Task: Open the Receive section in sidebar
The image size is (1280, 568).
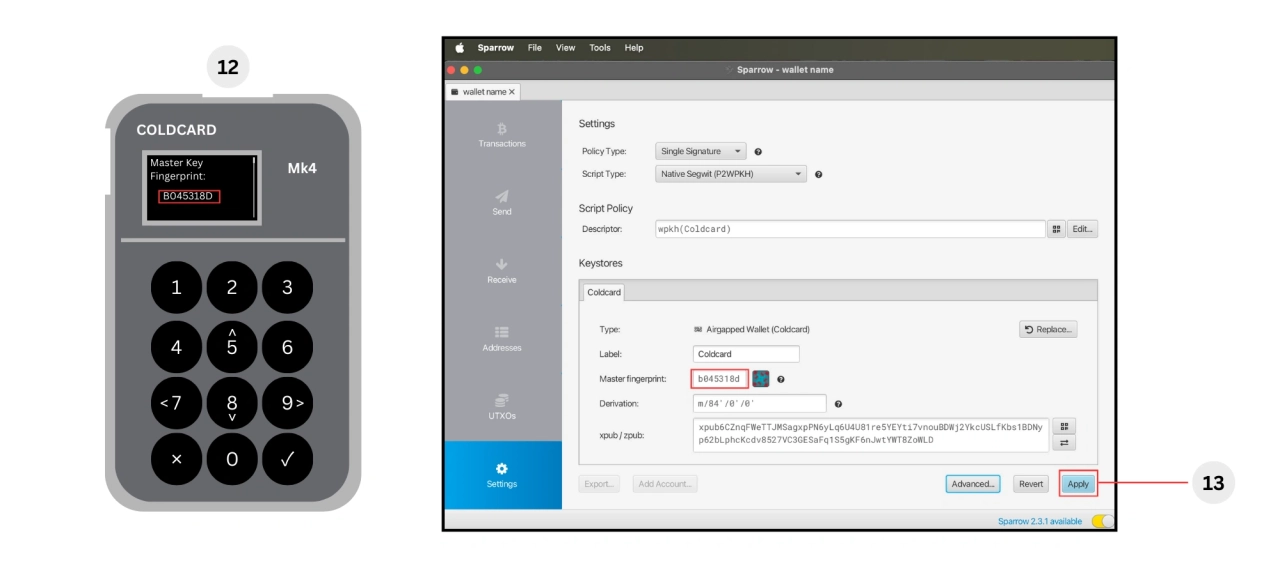Action: click(x=502, y=270)
